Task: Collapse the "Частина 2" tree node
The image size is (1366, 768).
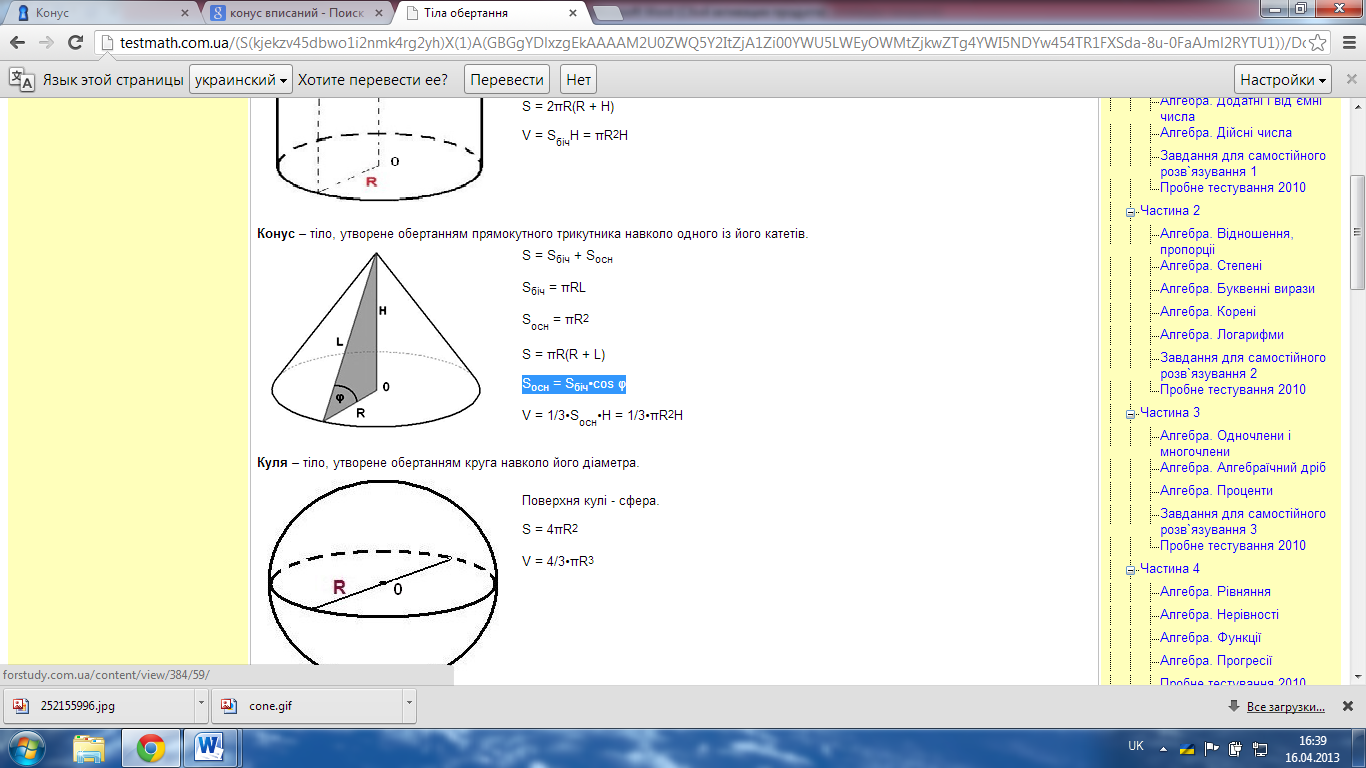Action: [1131, 211]
